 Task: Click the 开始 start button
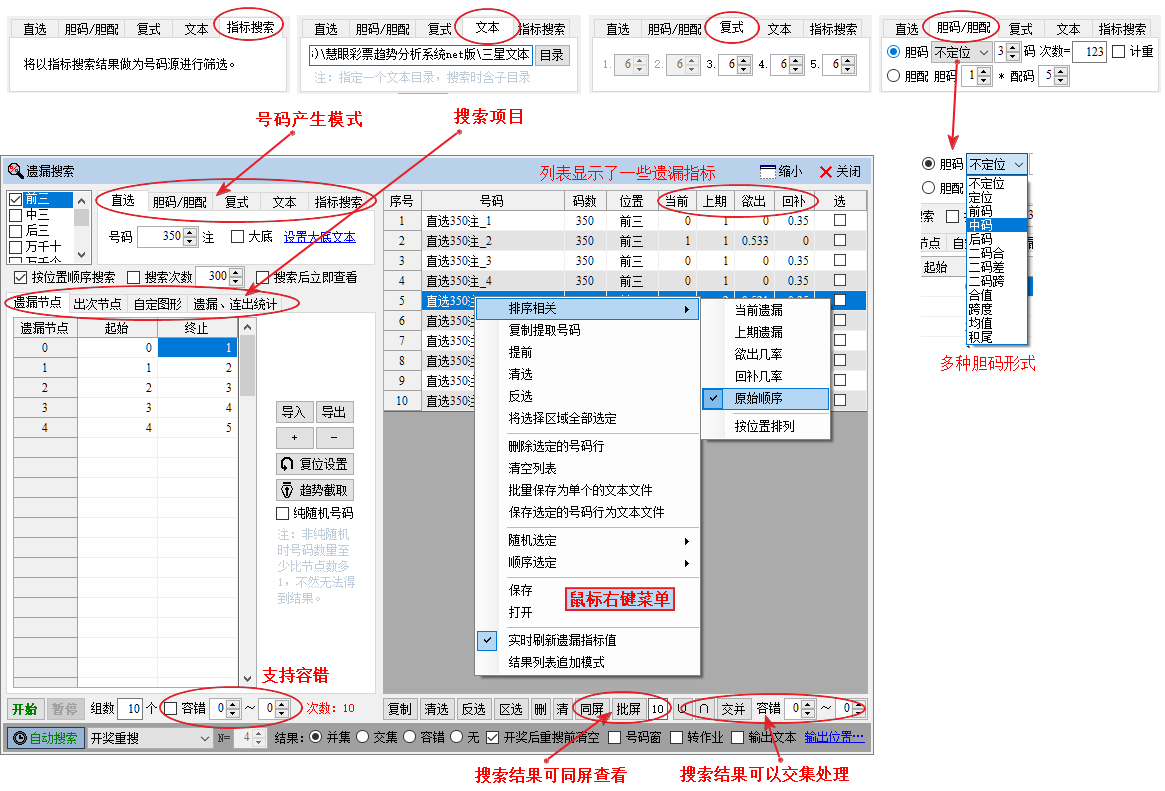pos(24,708)
